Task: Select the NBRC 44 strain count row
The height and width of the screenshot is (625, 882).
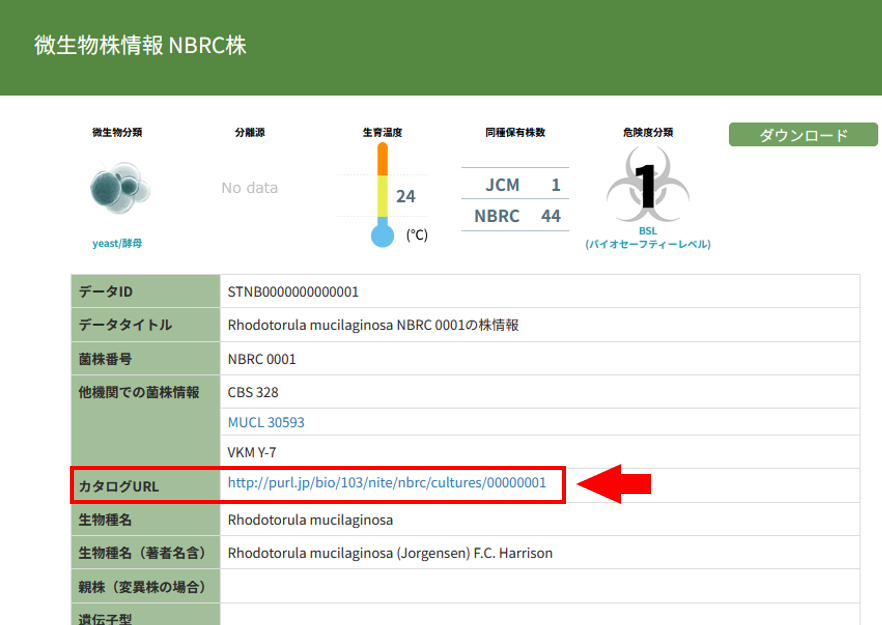Action: tap(515, 216)
